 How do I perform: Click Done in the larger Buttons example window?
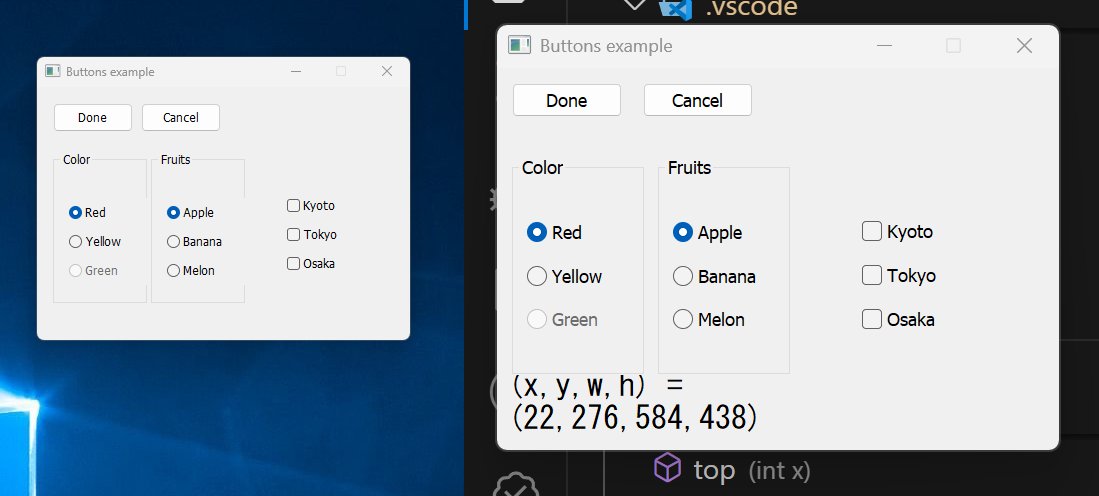pyautogui.click(x=566, y=100)
